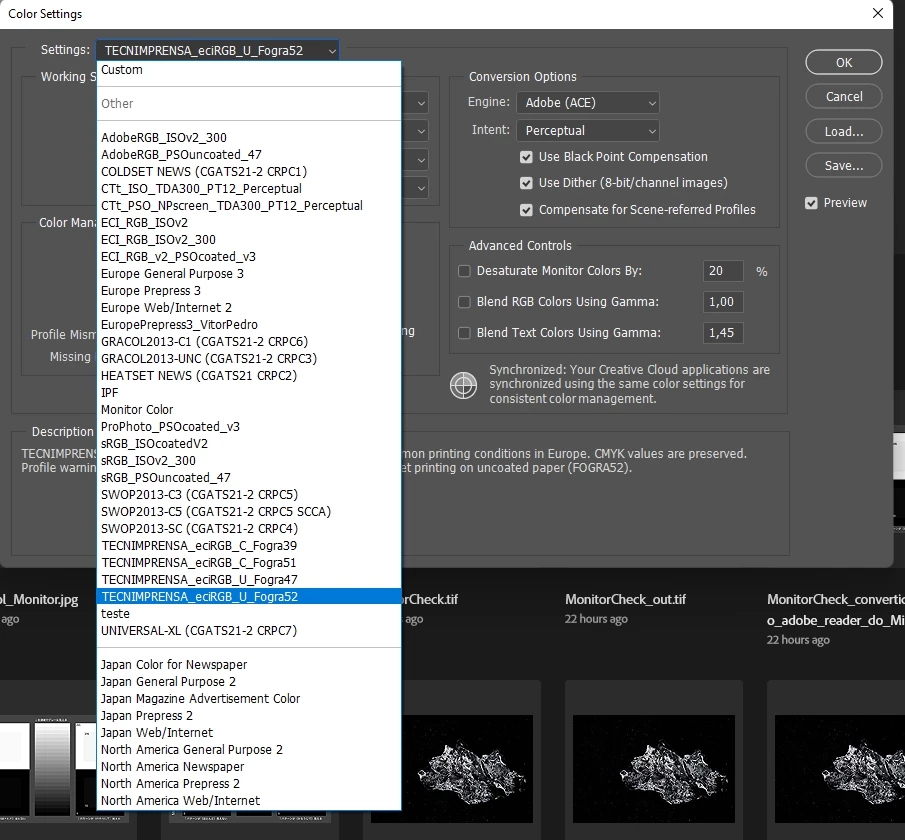Choose COLDSET NEWS (CGATS21-2 CRPC1)
This screenshot has height=840, width=905.
pos(249,172)
